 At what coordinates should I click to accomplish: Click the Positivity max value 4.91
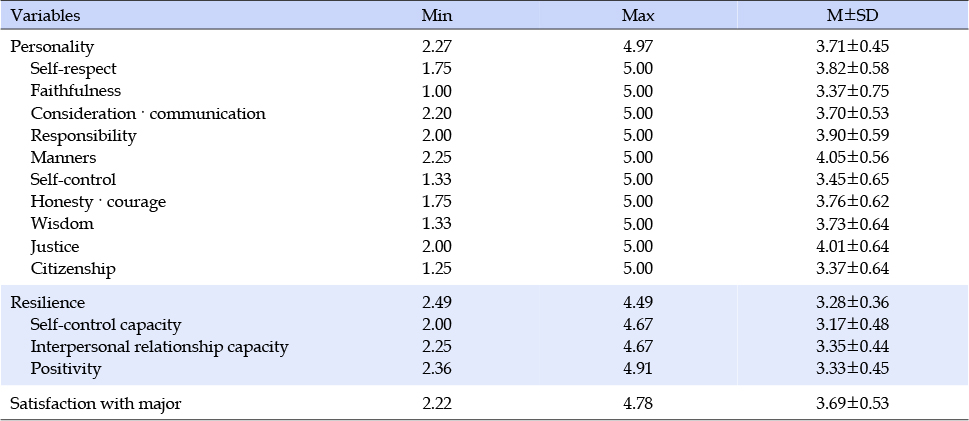coord(638,369)
